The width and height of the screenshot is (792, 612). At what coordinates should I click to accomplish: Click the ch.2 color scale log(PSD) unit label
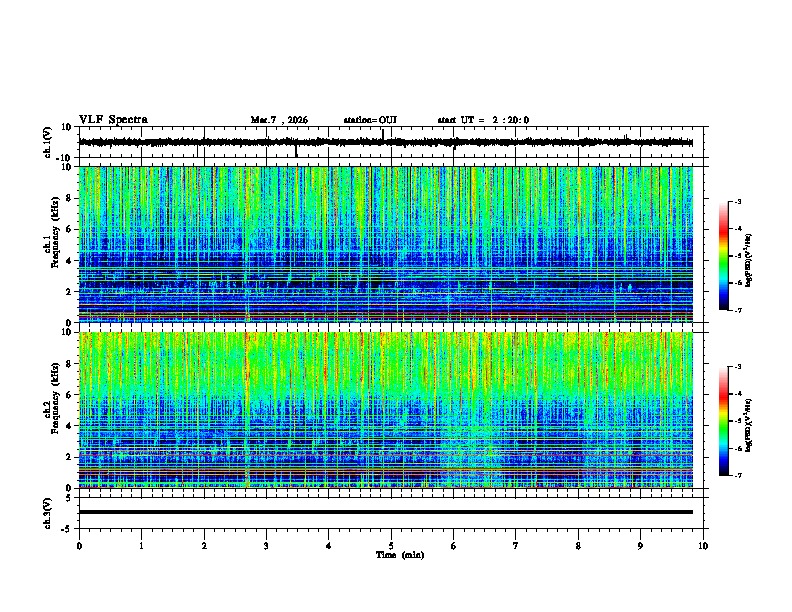click(749, 425)
